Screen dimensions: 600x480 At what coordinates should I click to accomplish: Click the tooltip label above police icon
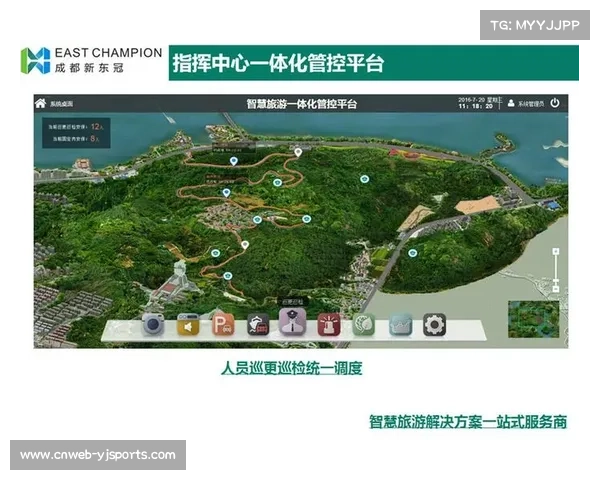292,302
